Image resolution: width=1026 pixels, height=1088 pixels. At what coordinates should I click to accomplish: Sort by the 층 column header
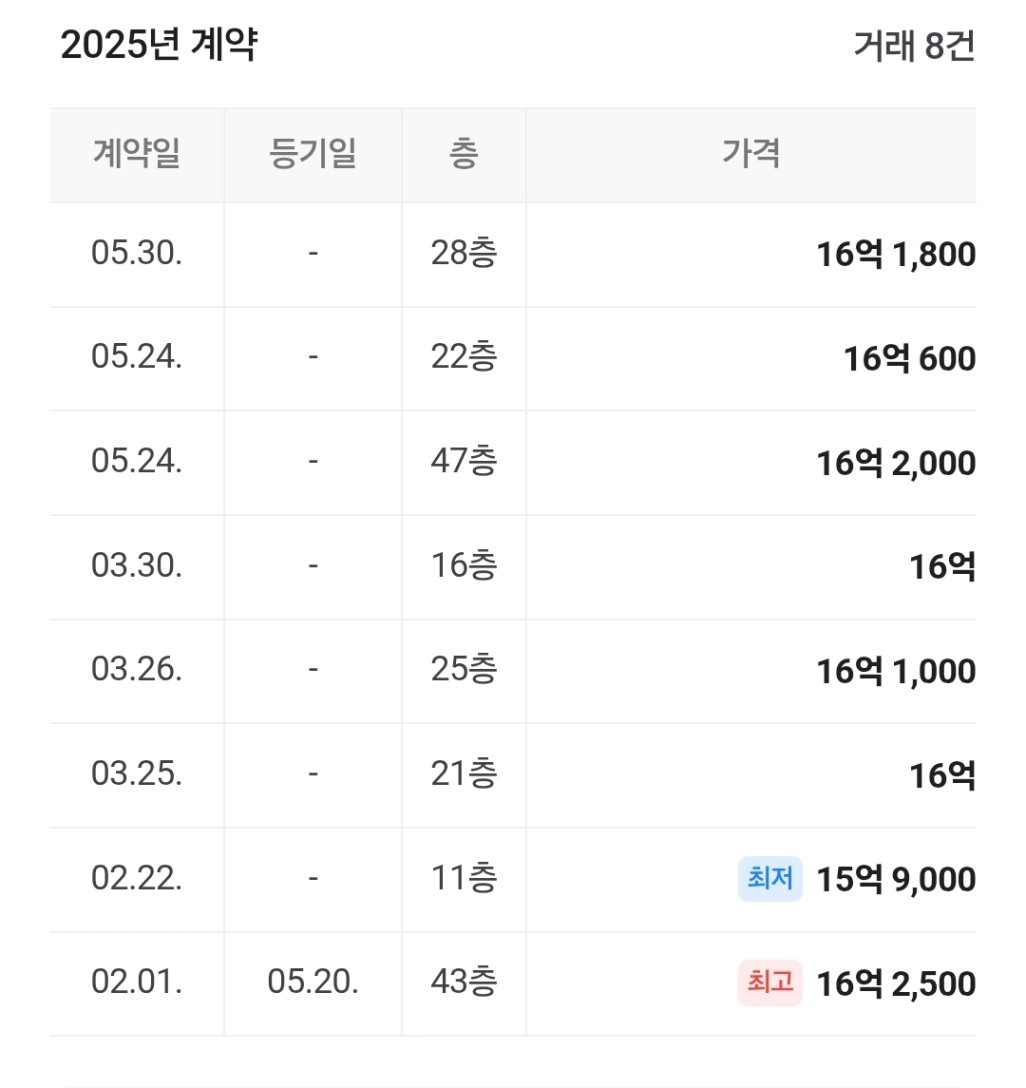[x=463, y=153]
